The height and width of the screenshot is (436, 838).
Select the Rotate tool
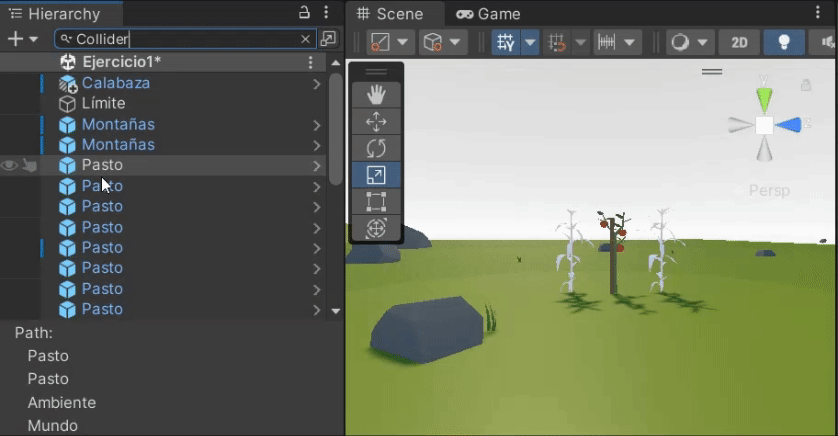point(376,148)
